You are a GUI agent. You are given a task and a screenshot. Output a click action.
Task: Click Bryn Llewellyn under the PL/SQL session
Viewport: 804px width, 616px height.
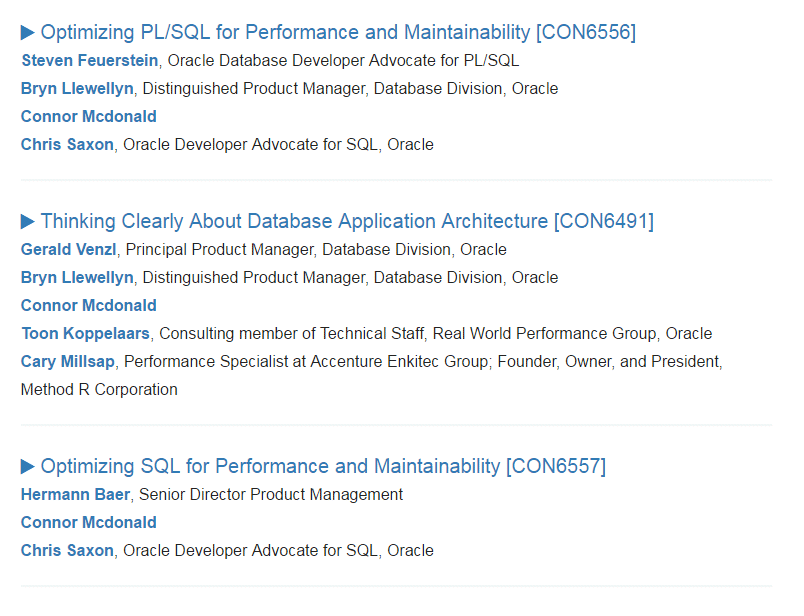point(77,89)
